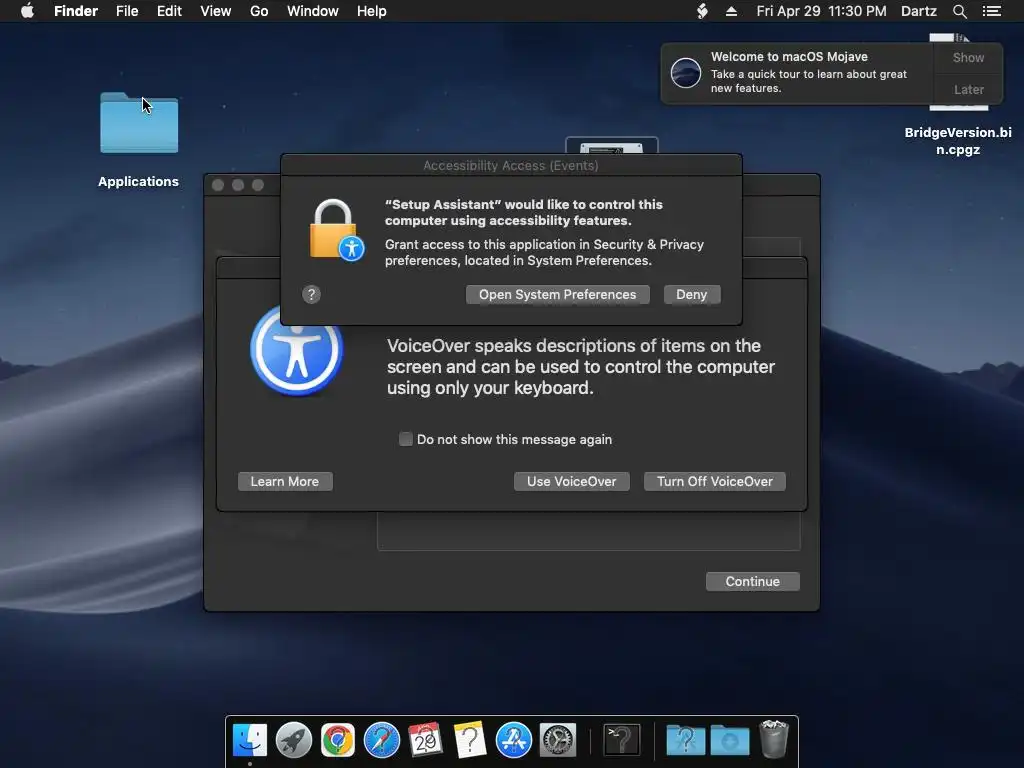
Task: Click Turn Off VoiceOver button
Action: [714, 481]
